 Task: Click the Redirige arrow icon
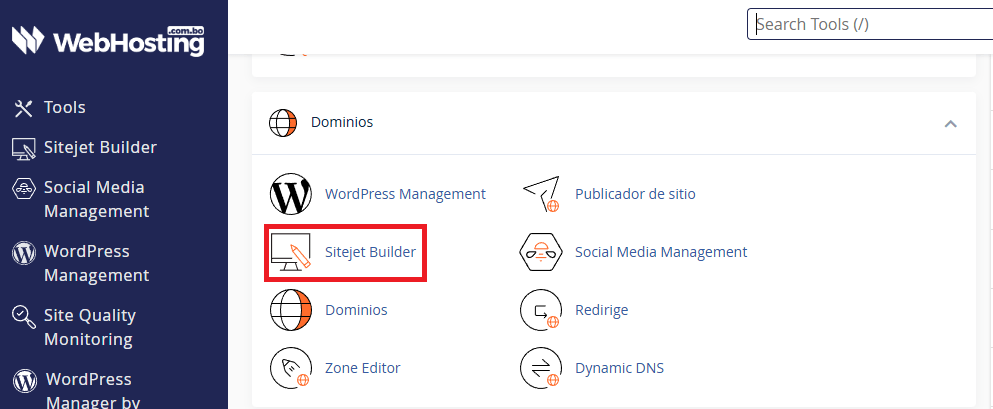tap(541, 310)
